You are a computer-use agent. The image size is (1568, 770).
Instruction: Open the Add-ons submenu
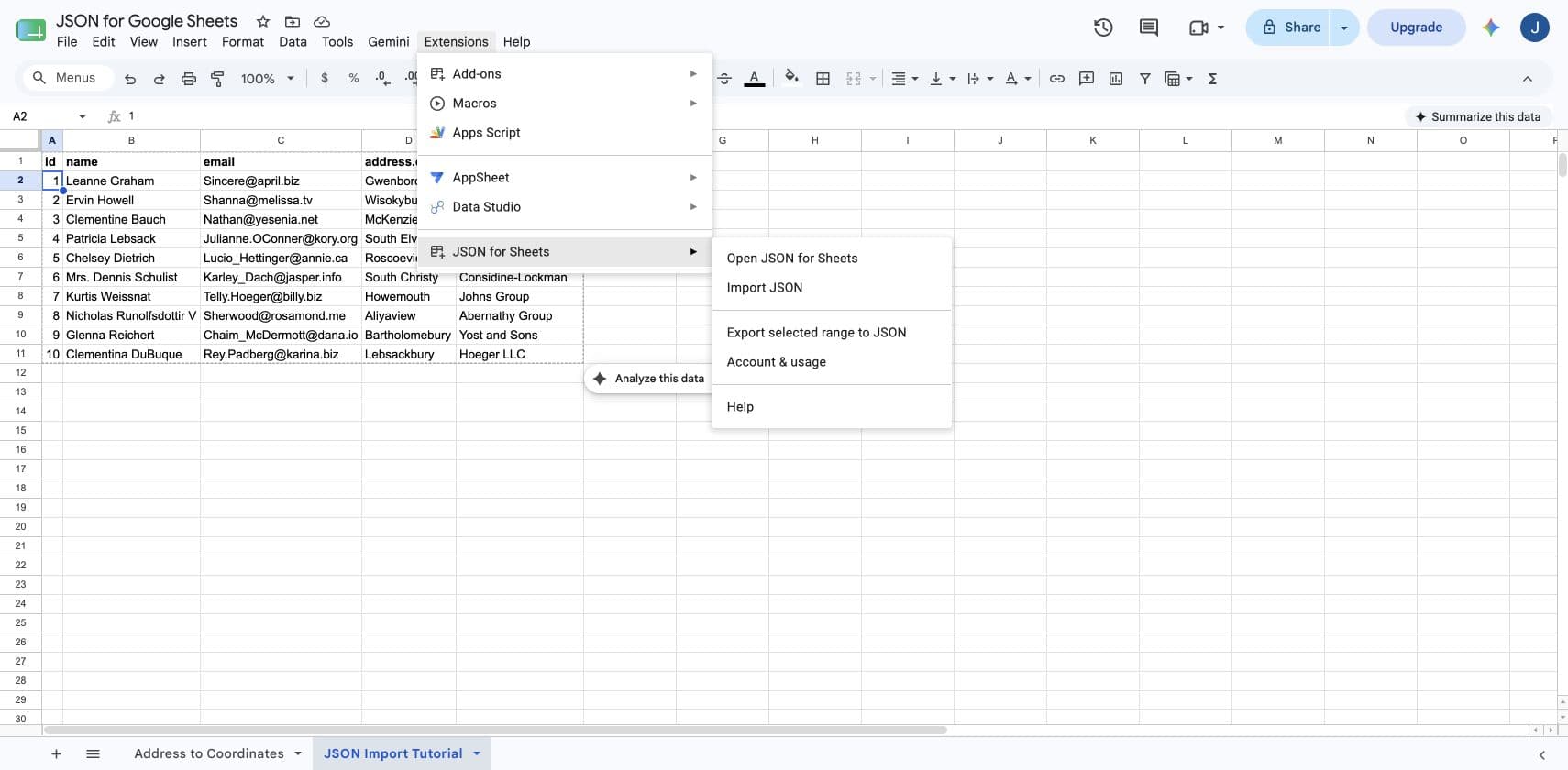coord(565,73)
